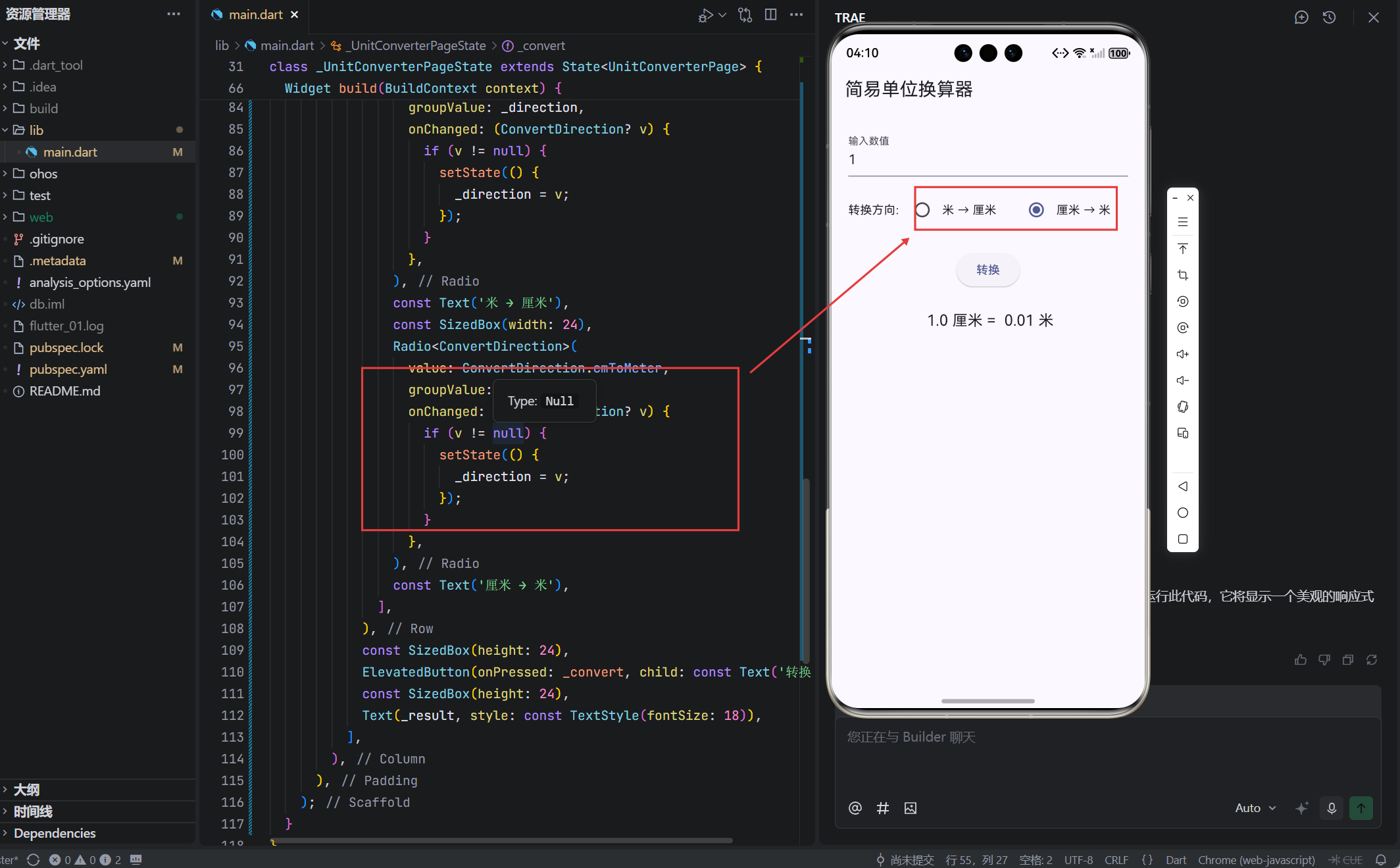Viewport: 1400px width, 868px height.
Task: Open the split editor layout icon
Action: coord(770,14)
